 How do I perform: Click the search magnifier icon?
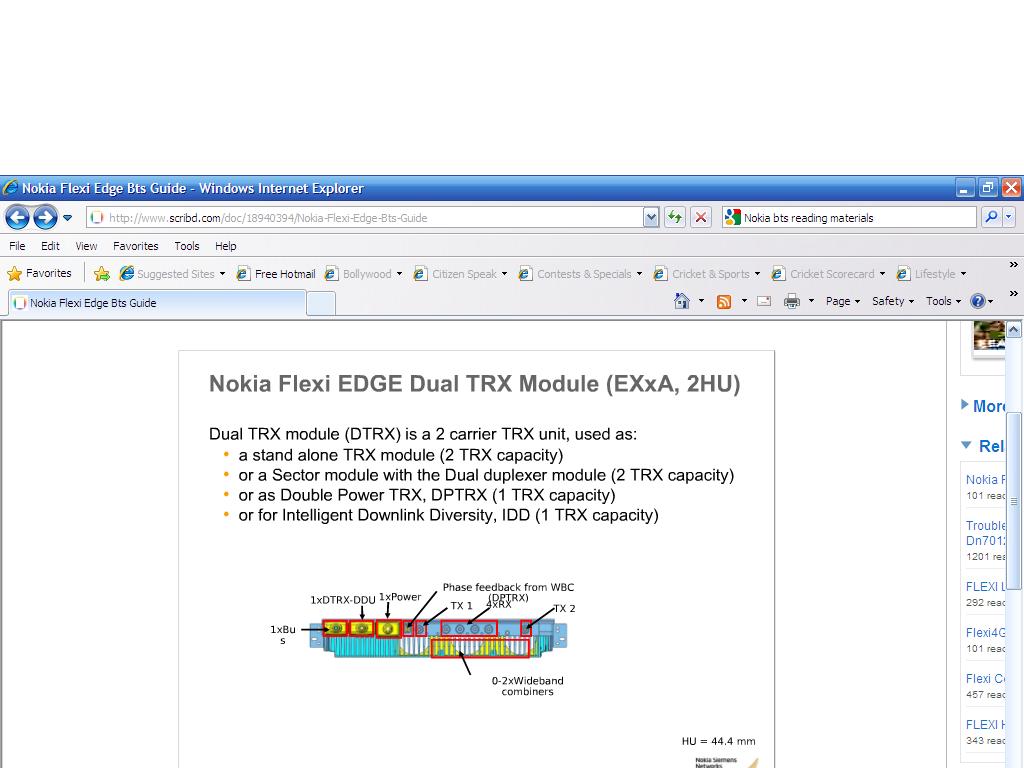coord(990,217)
